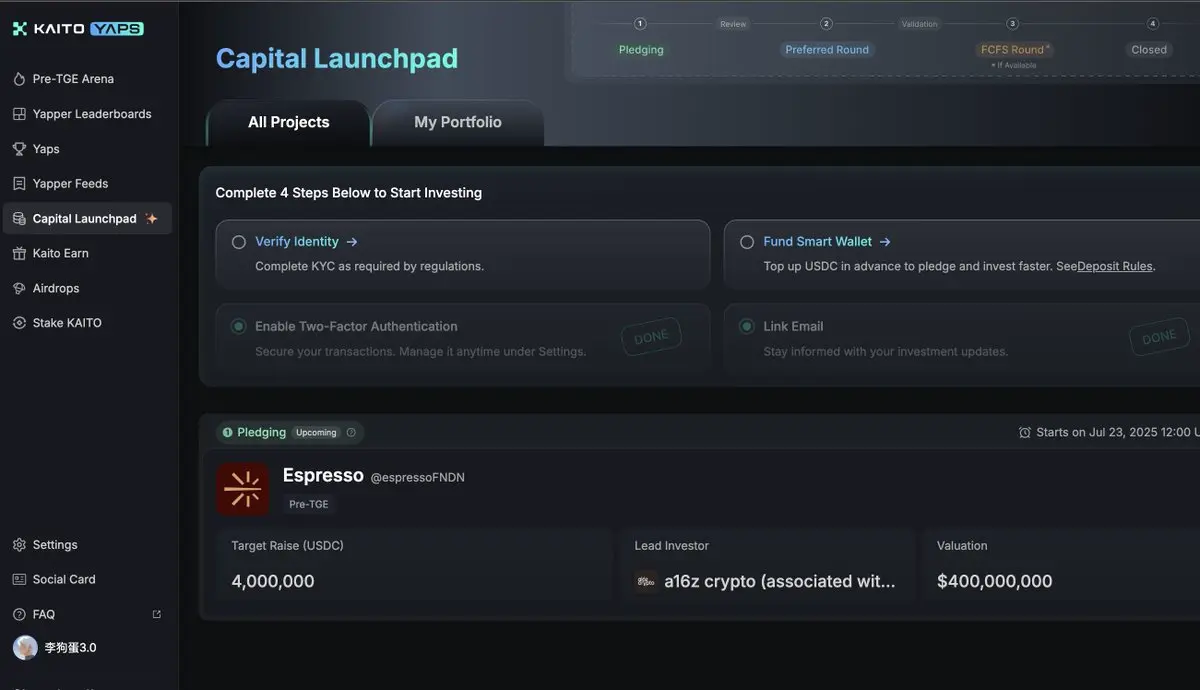Click step 4 Closed in tracker
Viewport: 1200px width, 690px height.
1149,50
